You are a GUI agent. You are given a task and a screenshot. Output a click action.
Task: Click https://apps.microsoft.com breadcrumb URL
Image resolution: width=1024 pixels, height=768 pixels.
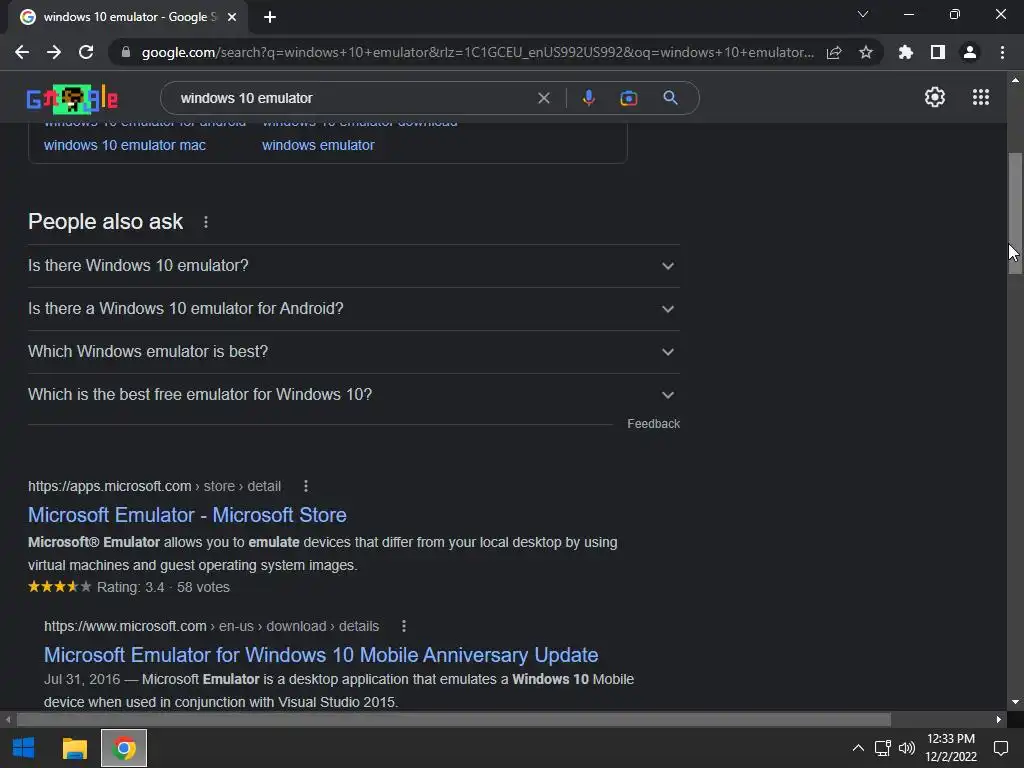tap(154, 486)
